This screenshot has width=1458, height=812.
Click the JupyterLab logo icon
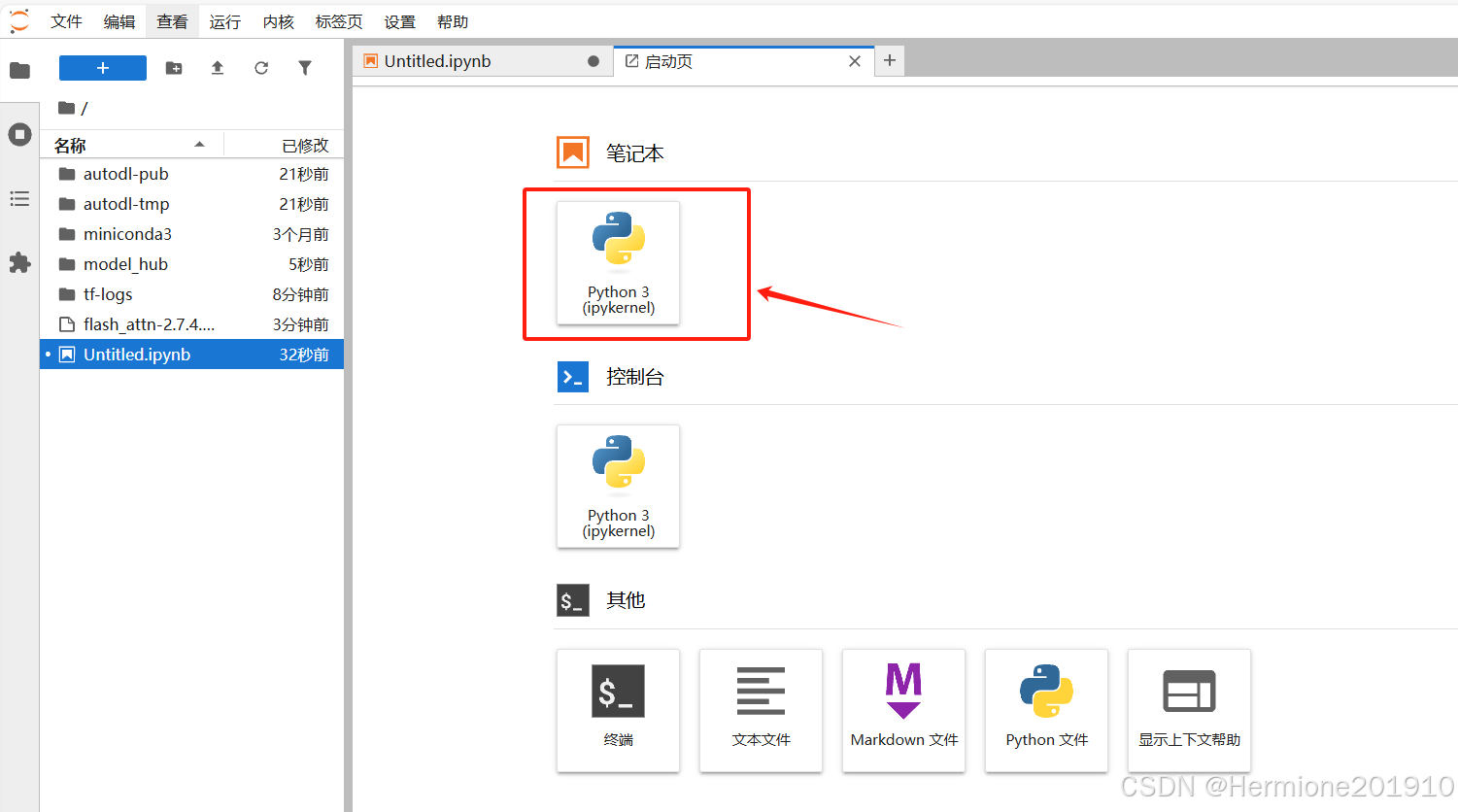coord(19,21)
